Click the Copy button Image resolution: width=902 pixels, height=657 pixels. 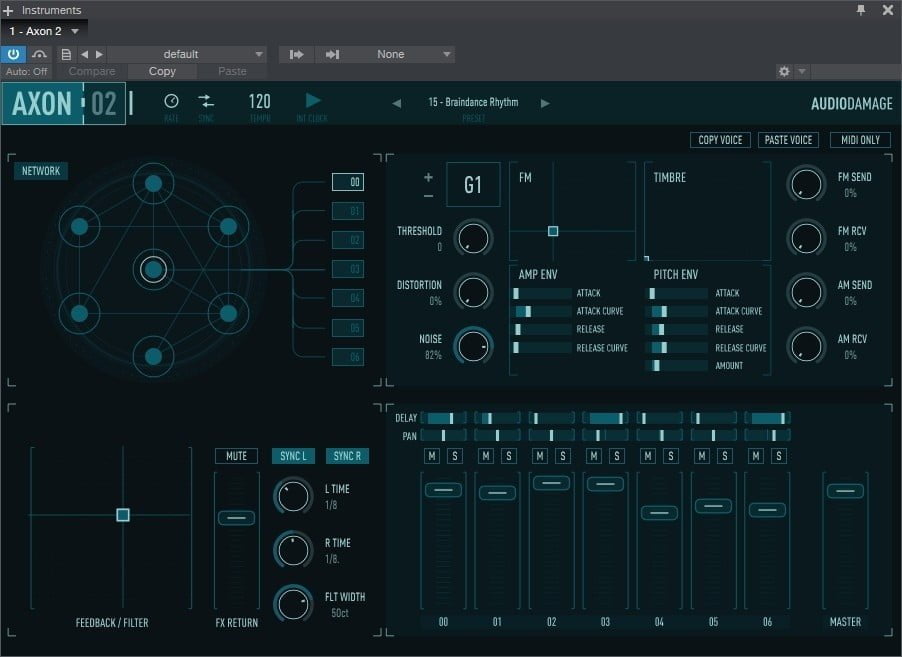point(162,71)
